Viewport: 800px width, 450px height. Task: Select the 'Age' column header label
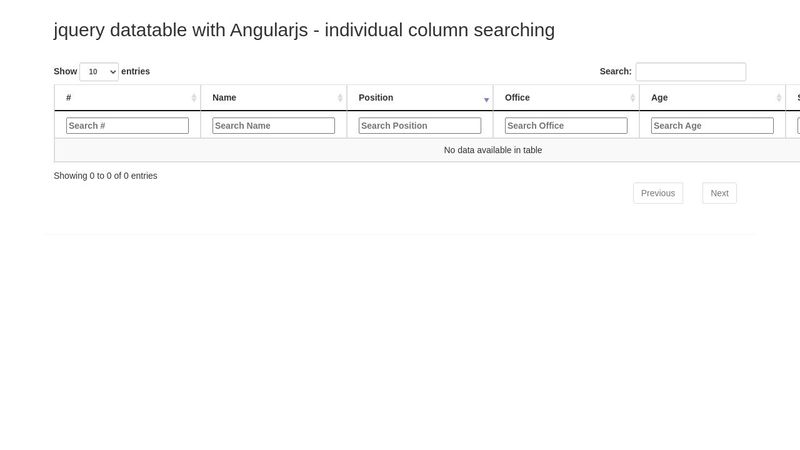click(x=659, y=98)
